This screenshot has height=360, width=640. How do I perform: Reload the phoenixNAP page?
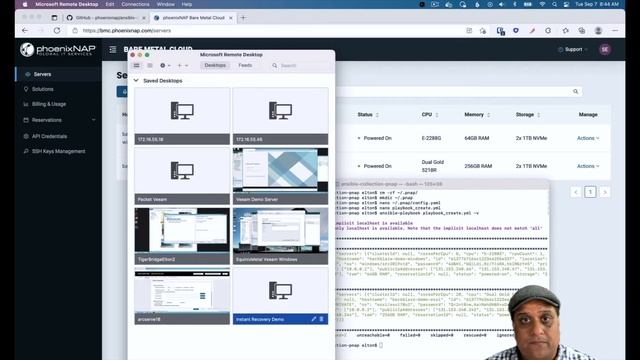coord(57,31)
